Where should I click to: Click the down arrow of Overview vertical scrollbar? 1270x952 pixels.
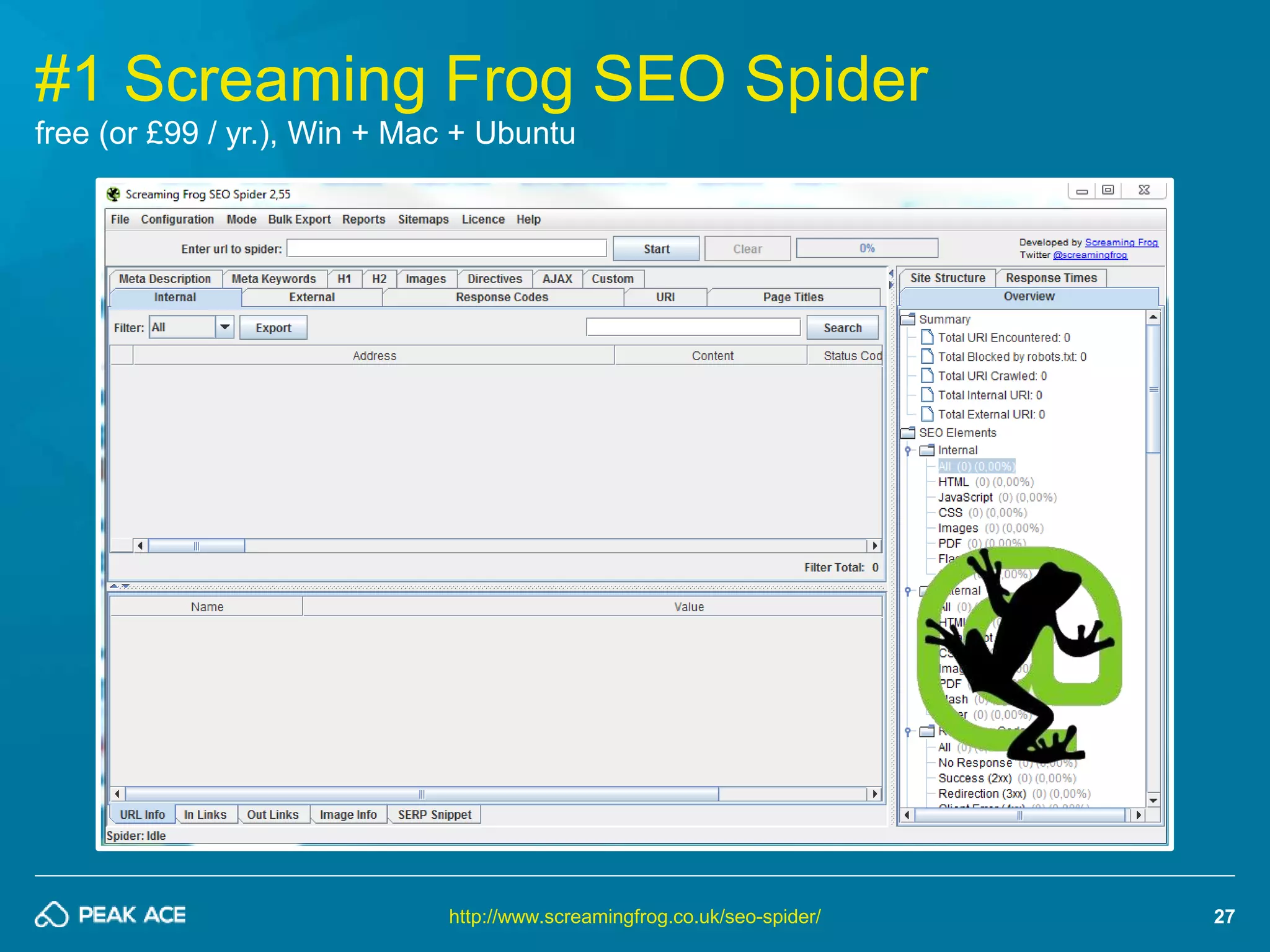click(x=1153, y=800)
